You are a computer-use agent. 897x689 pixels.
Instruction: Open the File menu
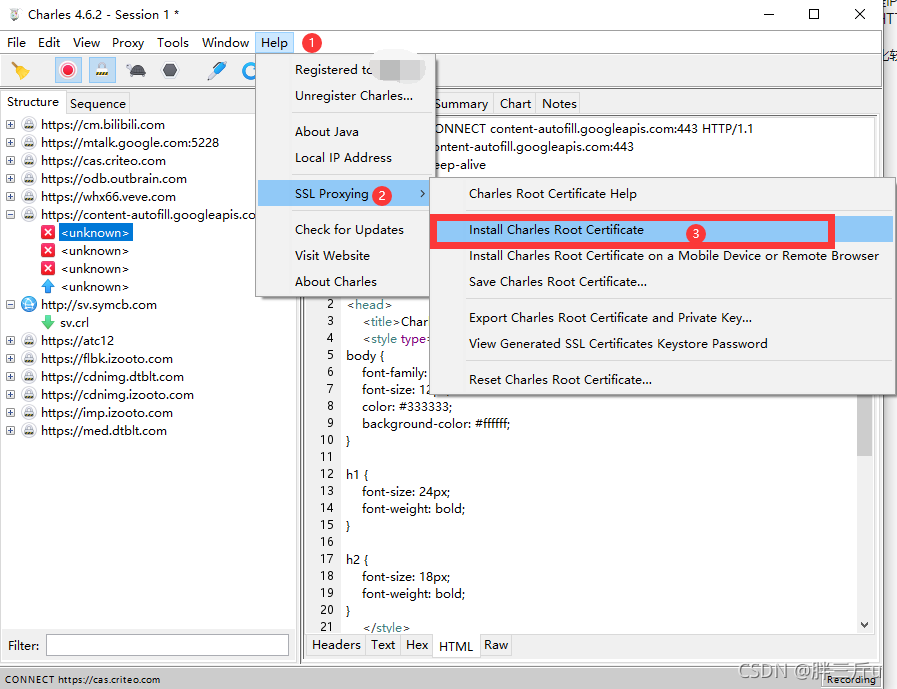tap(16, 42)
